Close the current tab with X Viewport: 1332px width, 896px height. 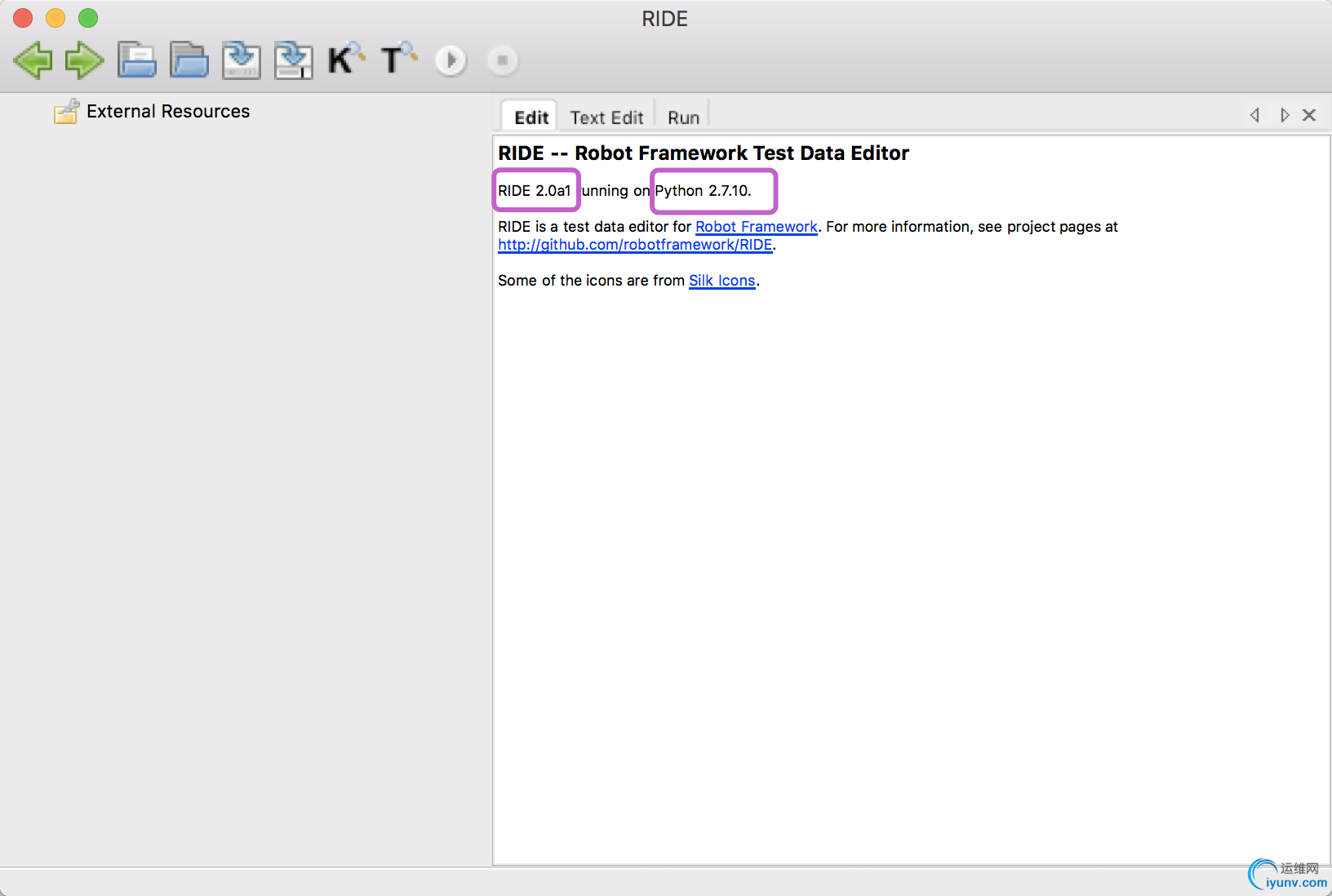[x=1309, y=115]
